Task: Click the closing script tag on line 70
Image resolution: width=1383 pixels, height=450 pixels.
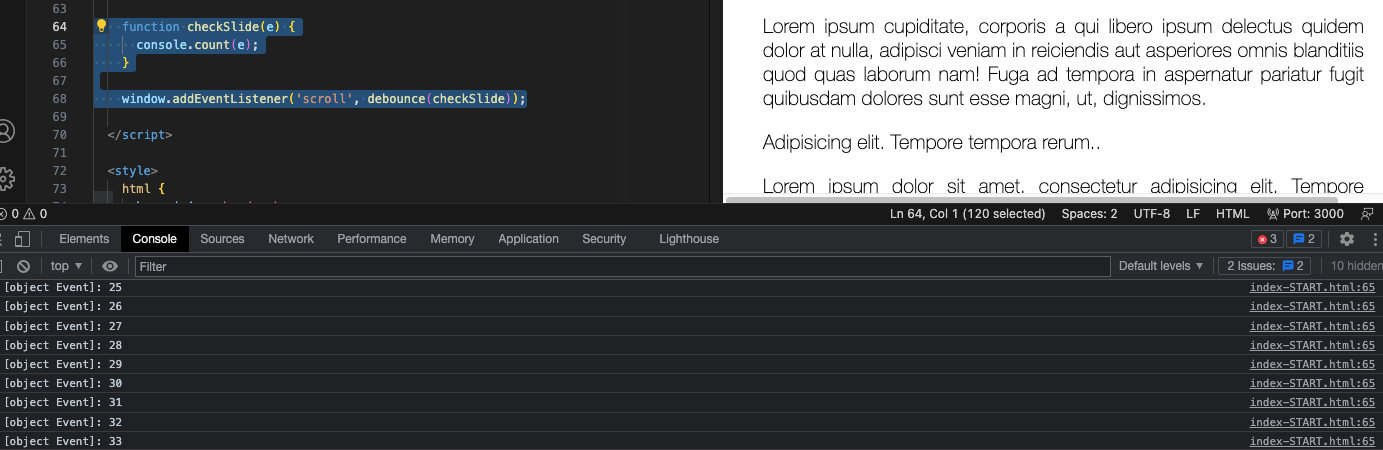Action: click(140, 135)
